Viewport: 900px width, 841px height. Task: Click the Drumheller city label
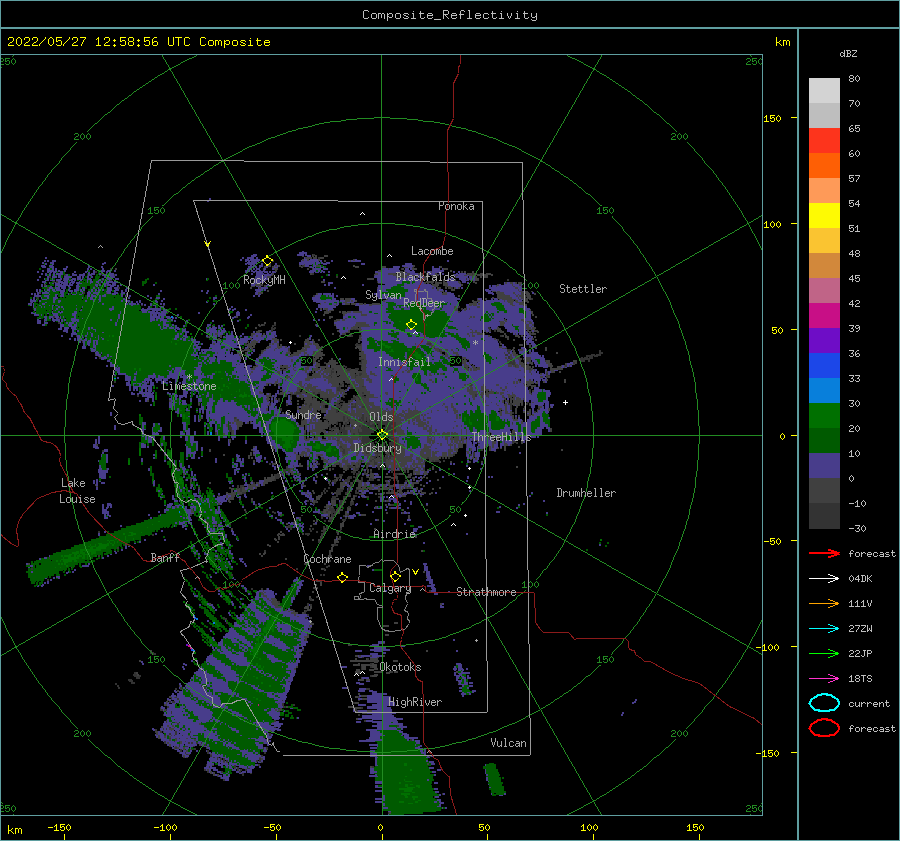586,493
